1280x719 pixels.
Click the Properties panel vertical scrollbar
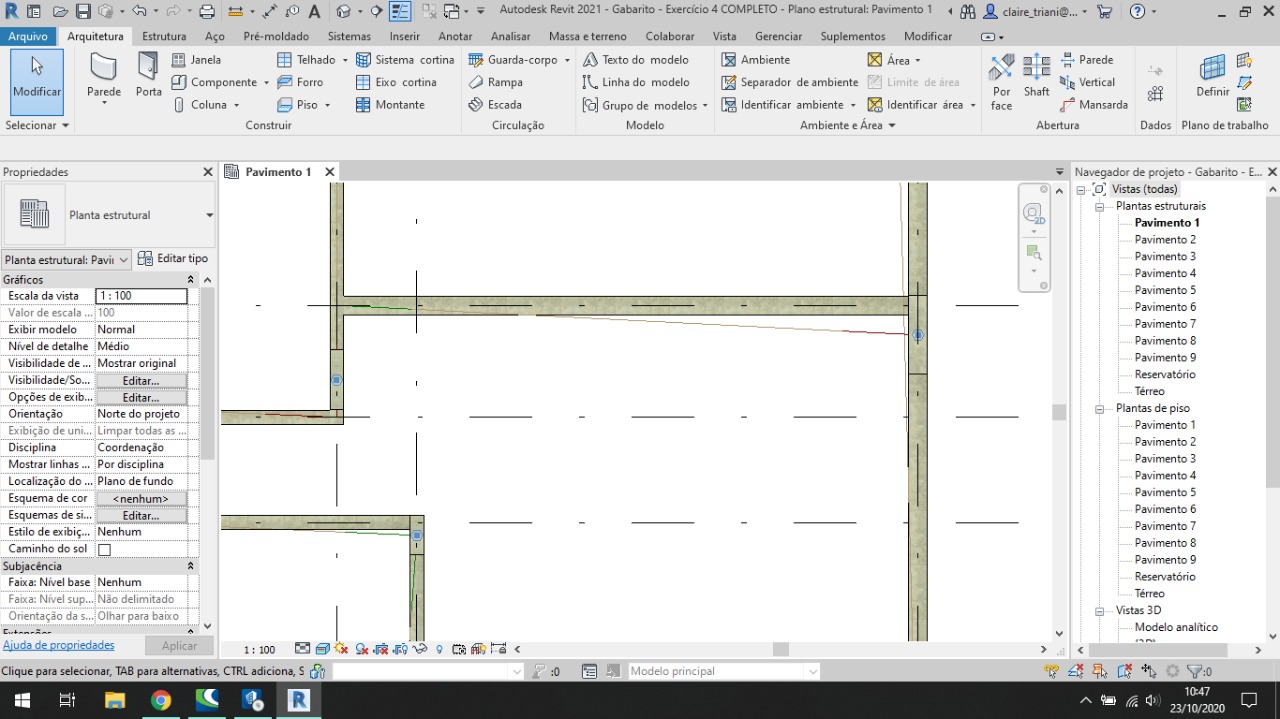point(208,375)
